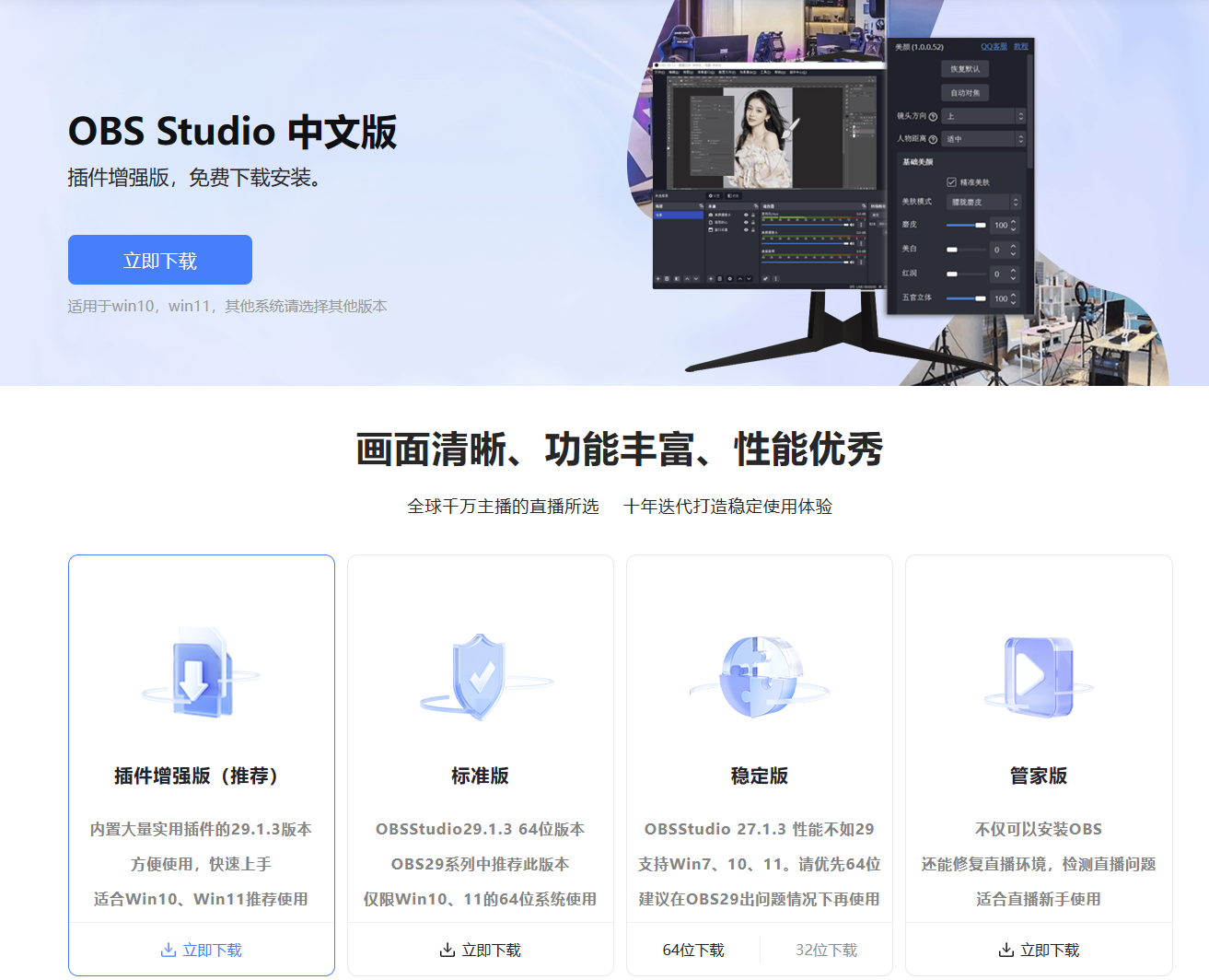Click the 管家版 card play-button illustration
The width and height of the screenshot is (1209, 980).
coord(1039,677)
